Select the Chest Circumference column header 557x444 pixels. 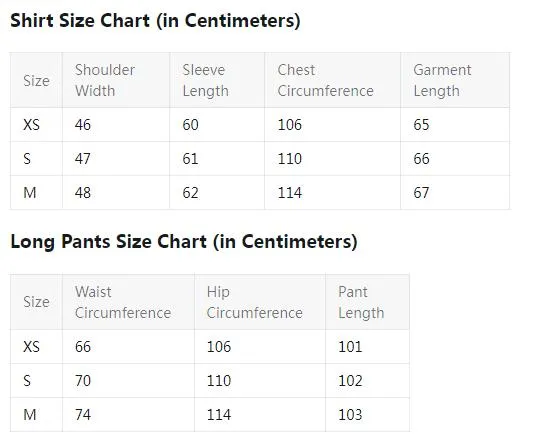(325, 80)
